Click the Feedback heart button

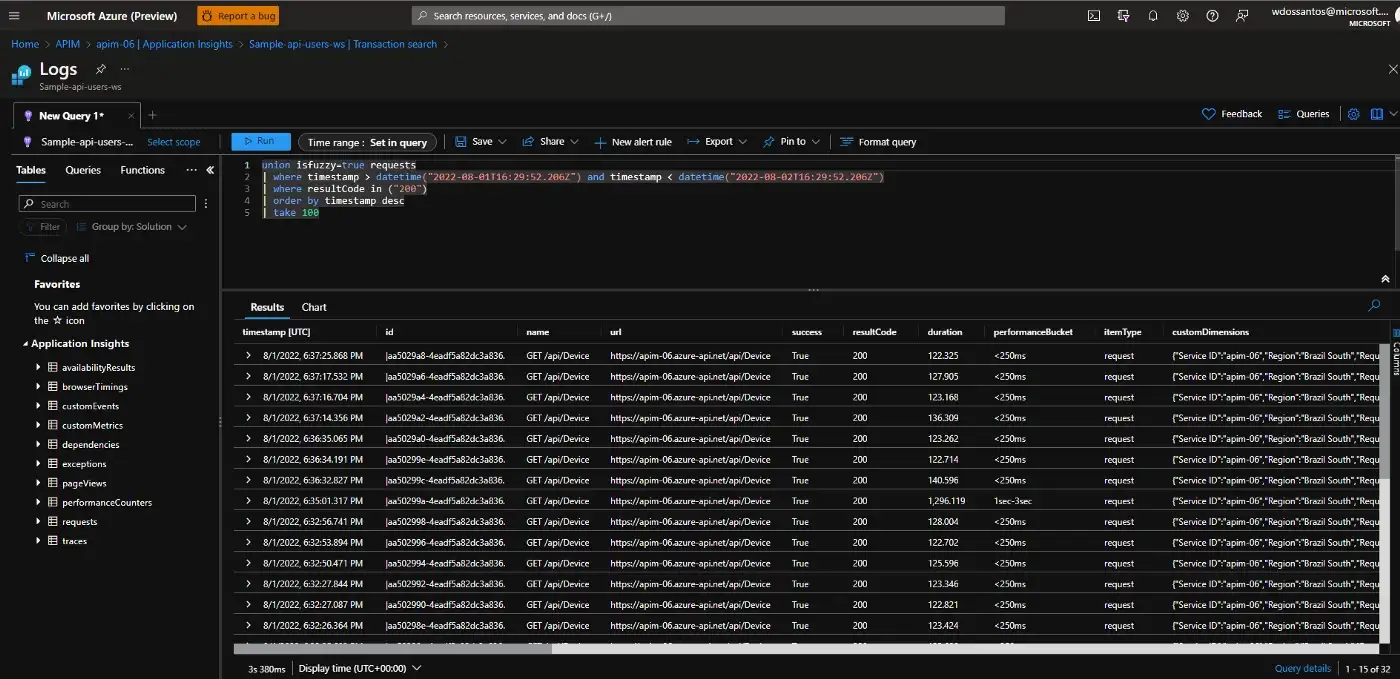1232,114
